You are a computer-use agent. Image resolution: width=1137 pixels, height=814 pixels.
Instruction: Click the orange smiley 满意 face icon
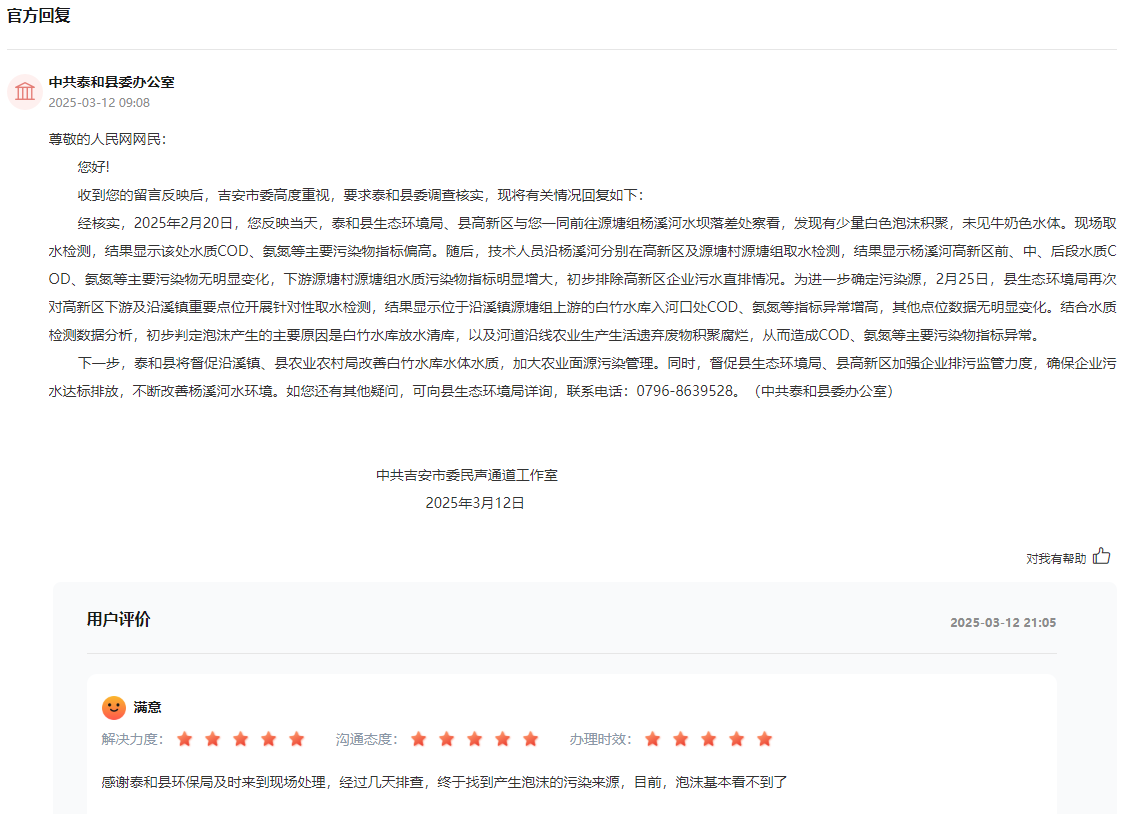click(114, 707)
